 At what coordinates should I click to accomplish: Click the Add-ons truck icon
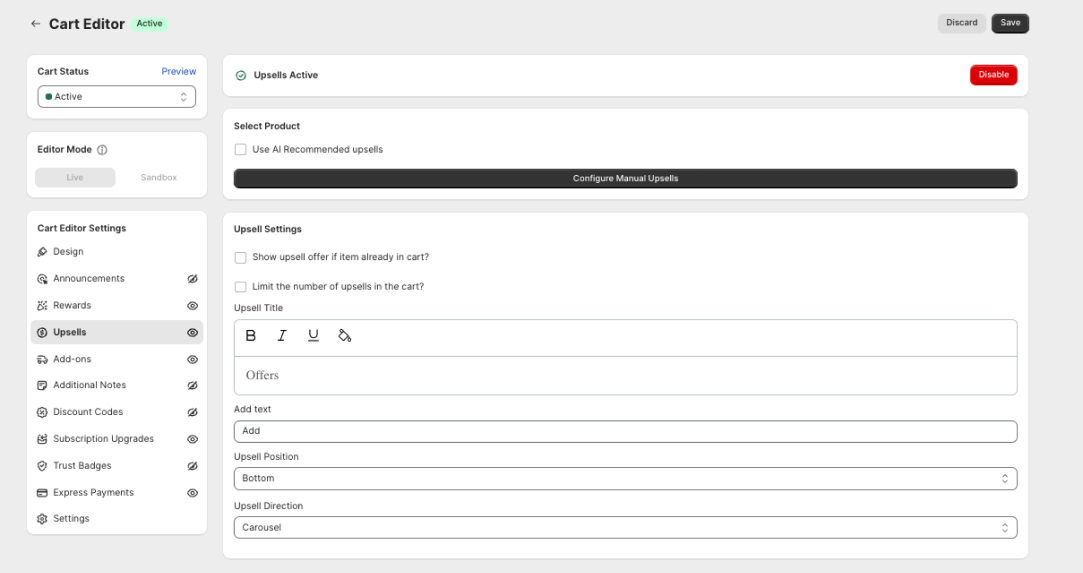(42, 360)
